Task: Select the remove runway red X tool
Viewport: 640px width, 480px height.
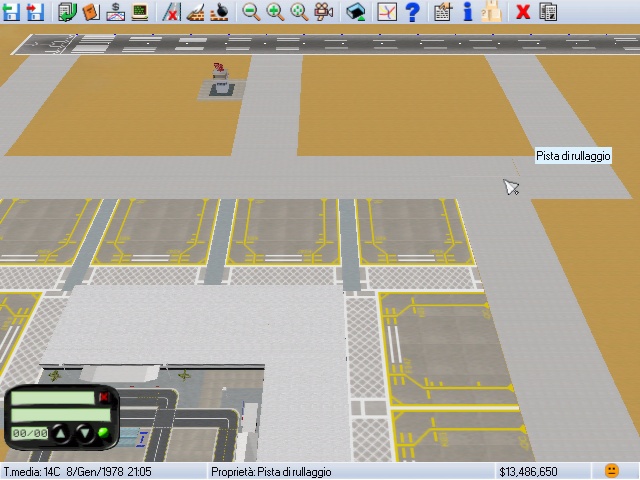Action: (x=171, y=11)
